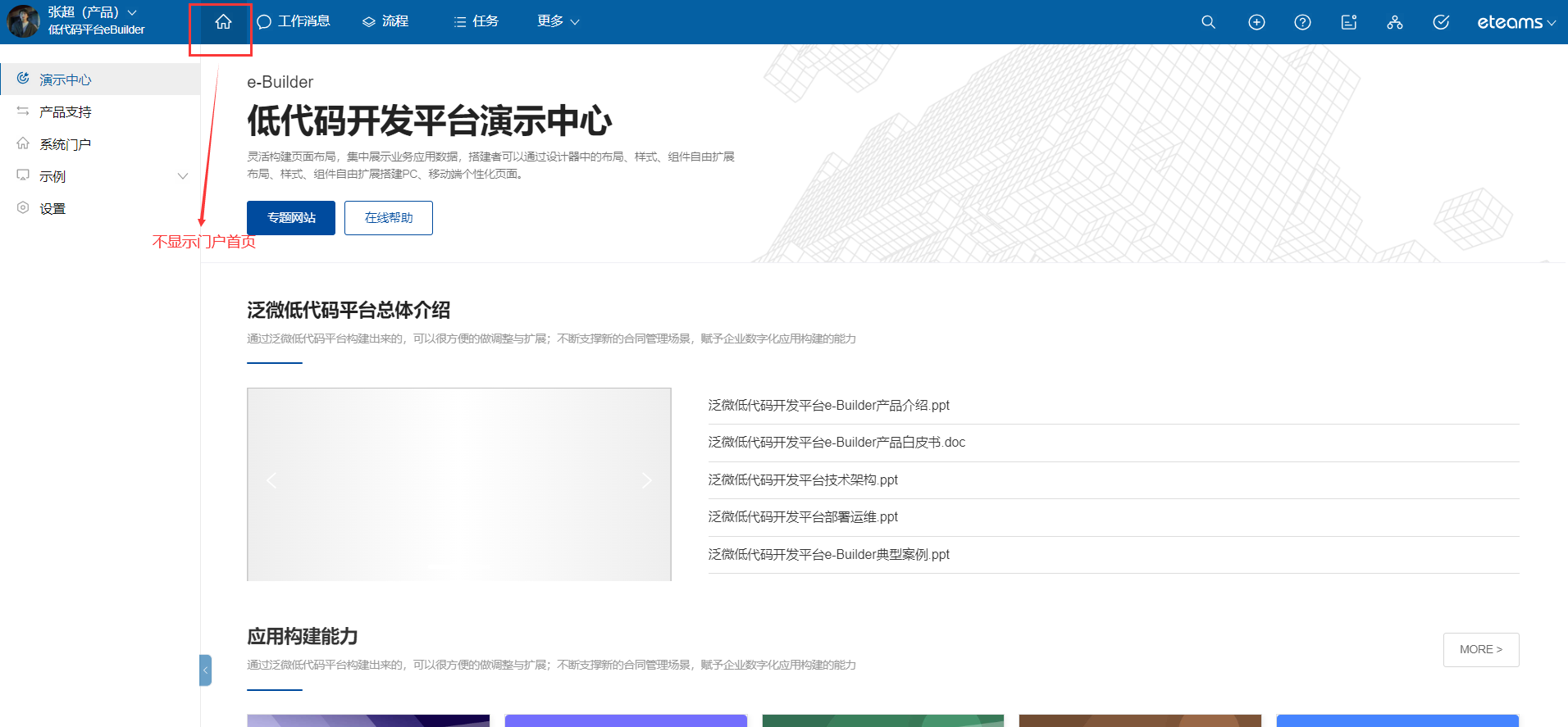Click the MORE > button
Viewport: 1568px width, 727px height.
(1481, 650)
